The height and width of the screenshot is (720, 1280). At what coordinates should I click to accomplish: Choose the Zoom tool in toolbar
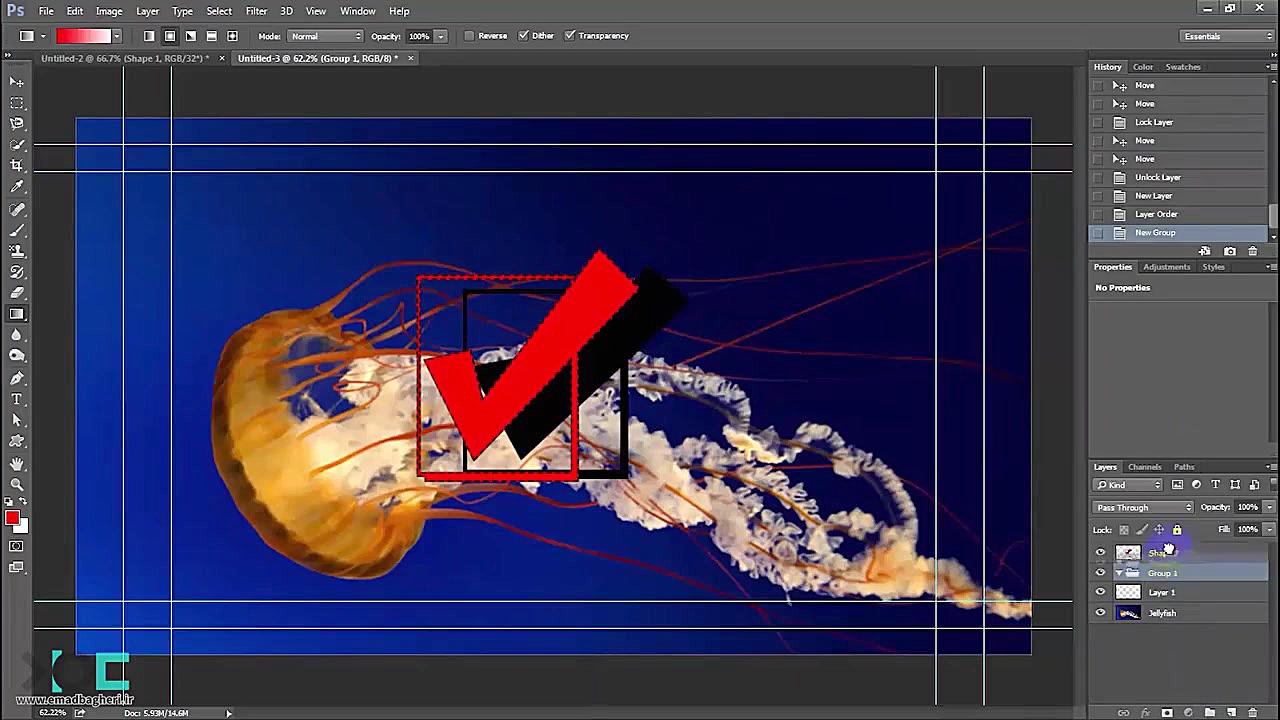tap(17, 485)
